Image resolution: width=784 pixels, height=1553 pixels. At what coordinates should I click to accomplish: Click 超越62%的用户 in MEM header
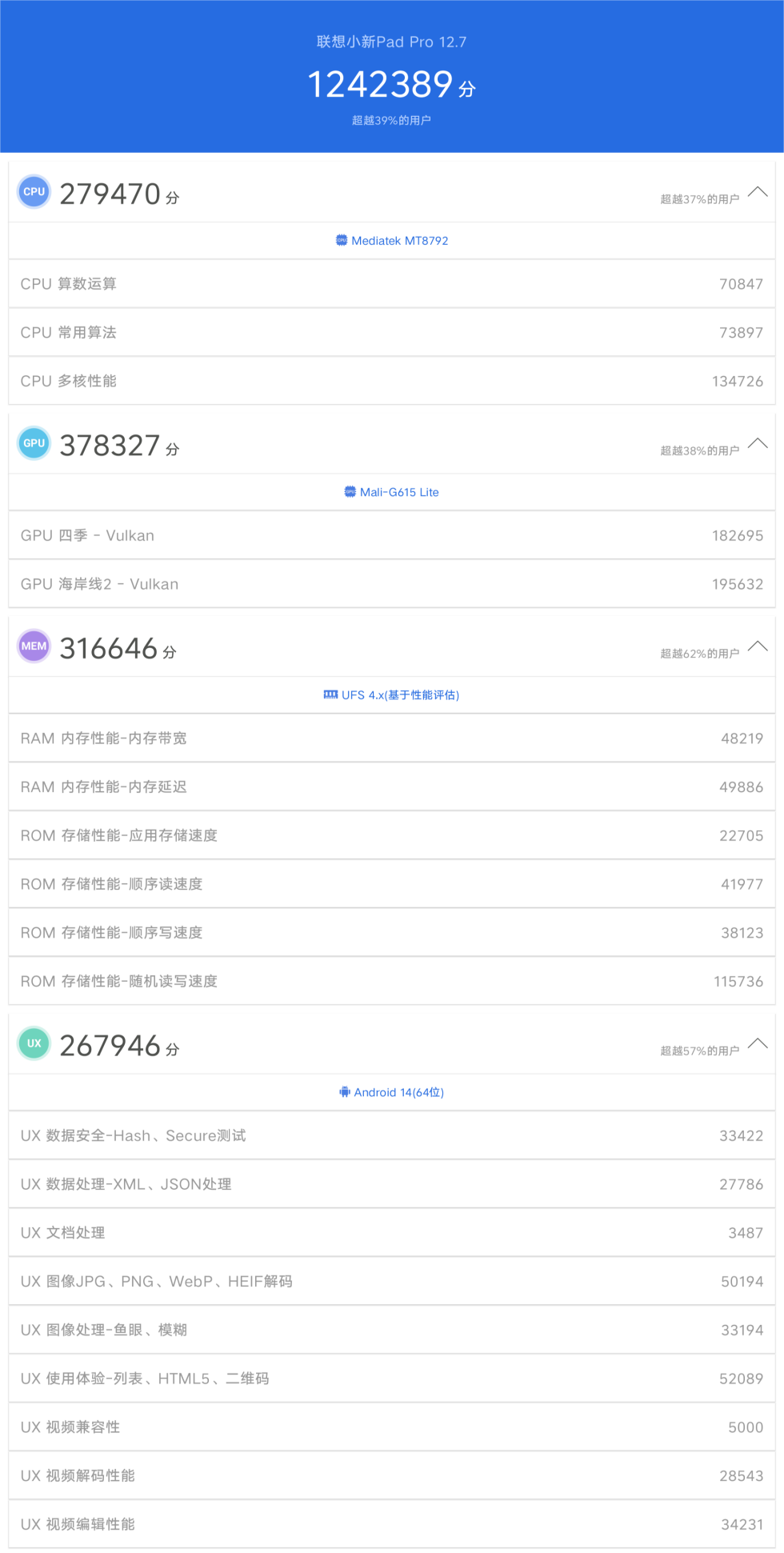tap(700, 654)
